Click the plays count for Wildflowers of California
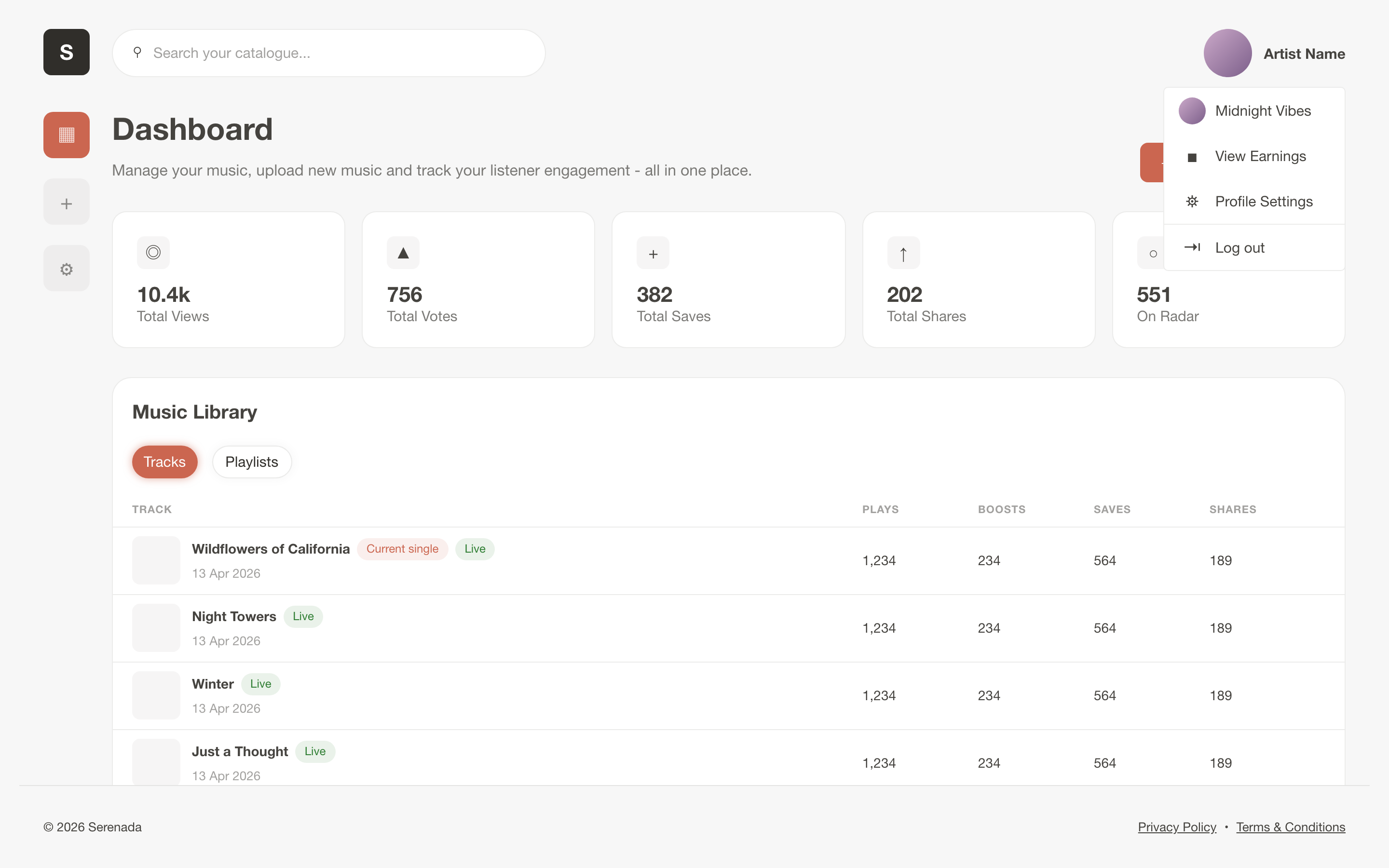This screenshot has height=868, width=1389. (879, 561)
